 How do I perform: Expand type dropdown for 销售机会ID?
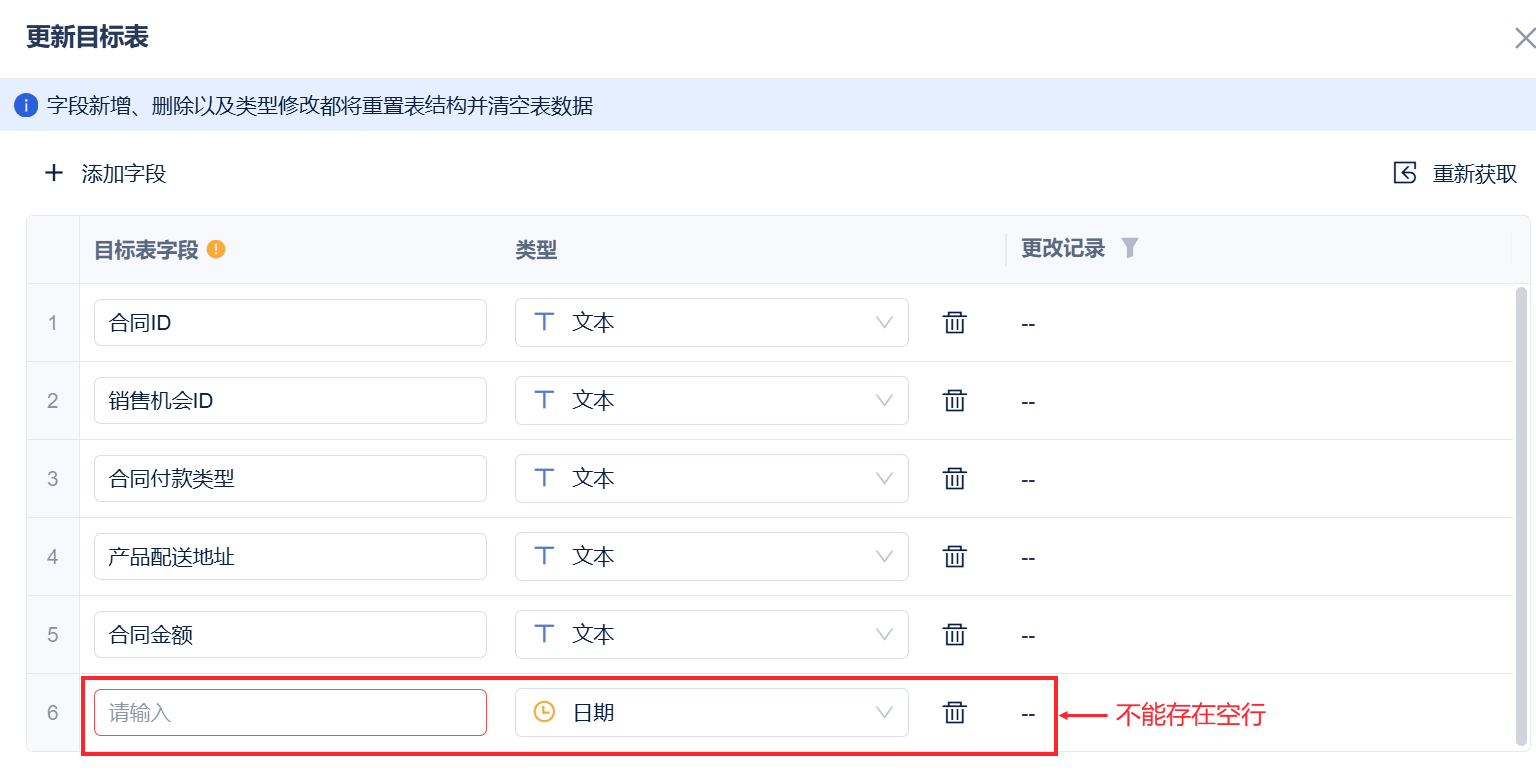711,401
